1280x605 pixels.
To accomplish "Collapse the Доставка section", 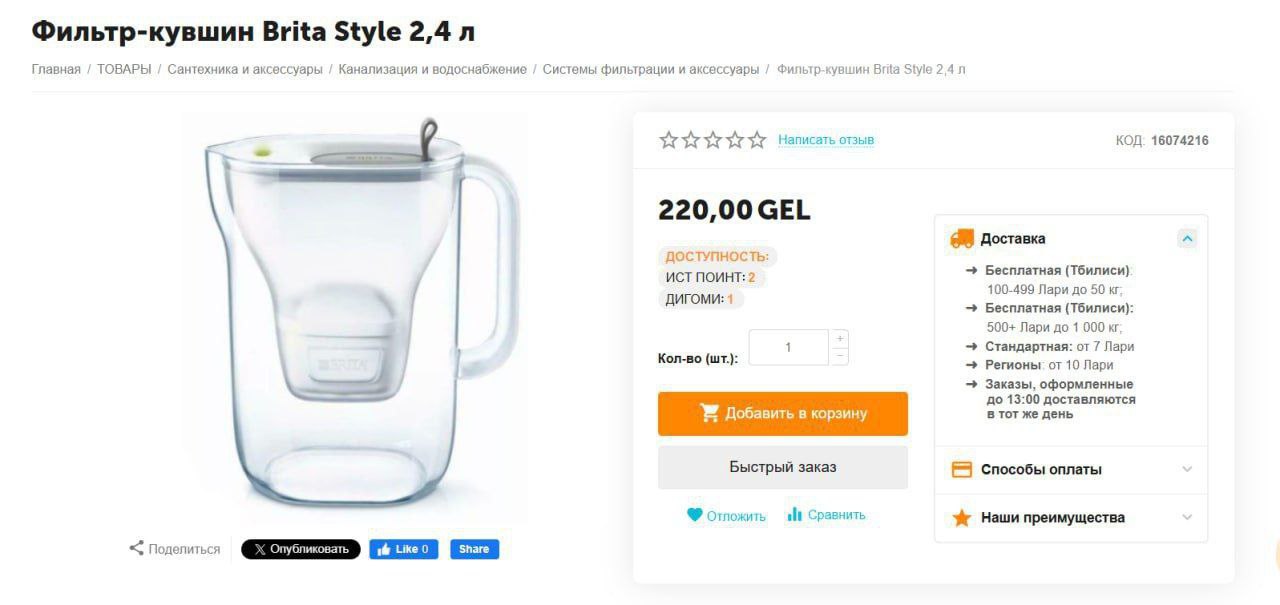I will [x=1187, y=238].
